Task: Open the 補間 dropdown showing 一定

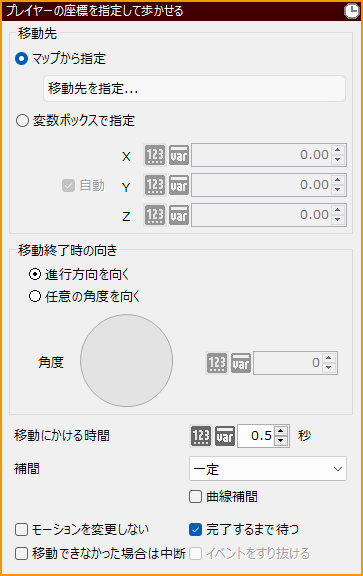Action: pos(268,469)
